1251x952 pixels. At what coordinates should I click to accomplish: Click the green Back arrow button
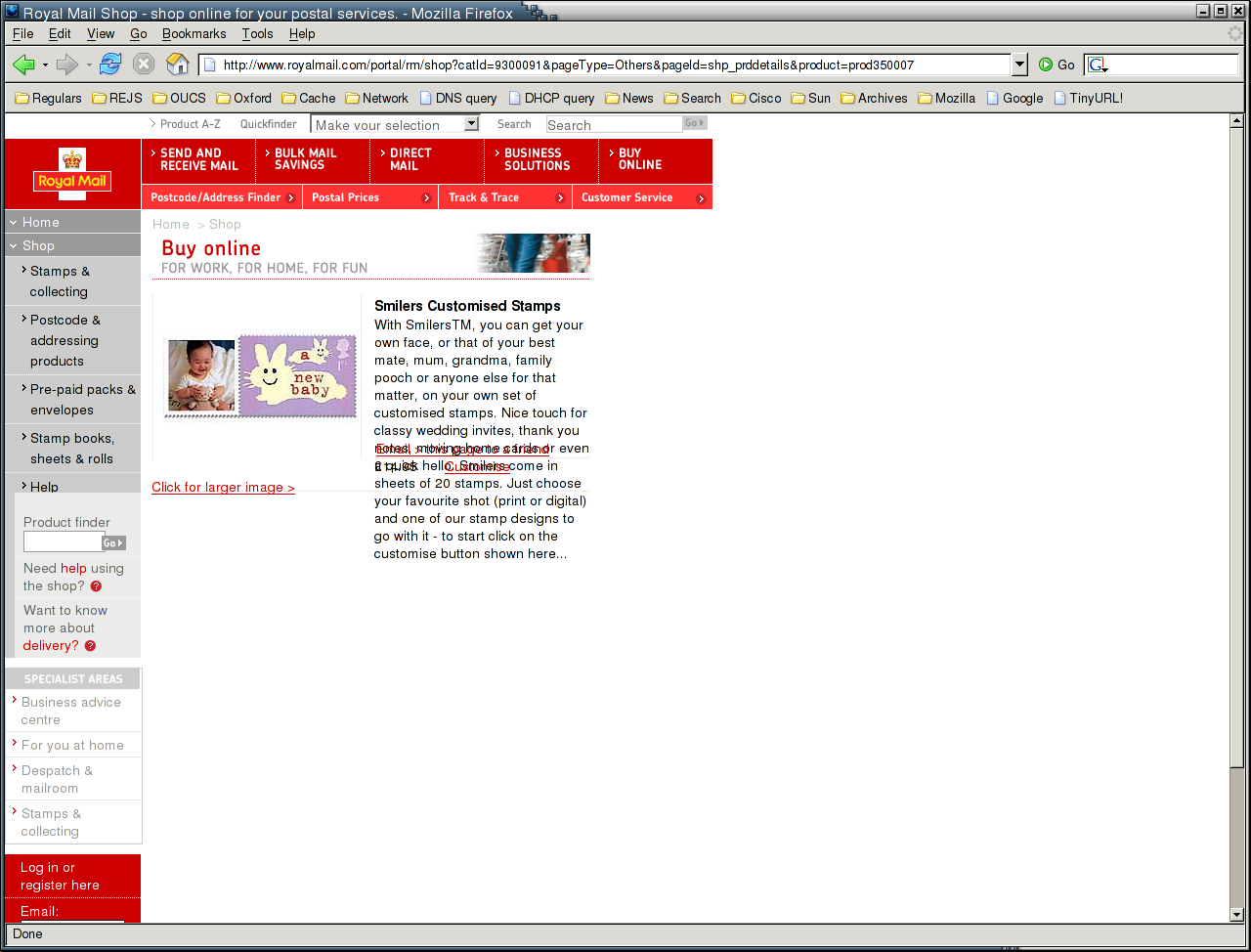tap(23, 65)
